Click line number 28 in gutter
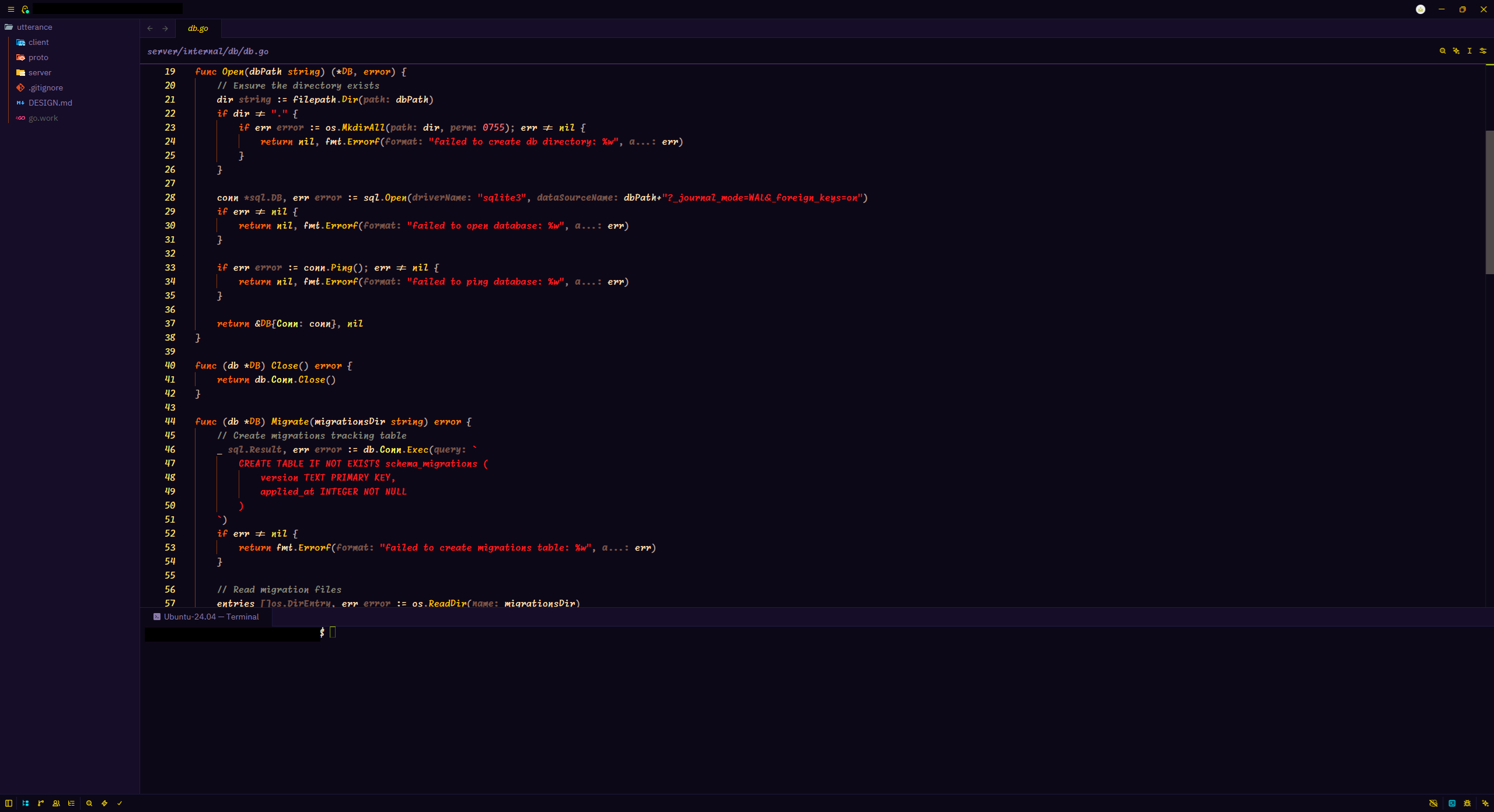This screenshot has width=1494, height=812. coord(170,197)
